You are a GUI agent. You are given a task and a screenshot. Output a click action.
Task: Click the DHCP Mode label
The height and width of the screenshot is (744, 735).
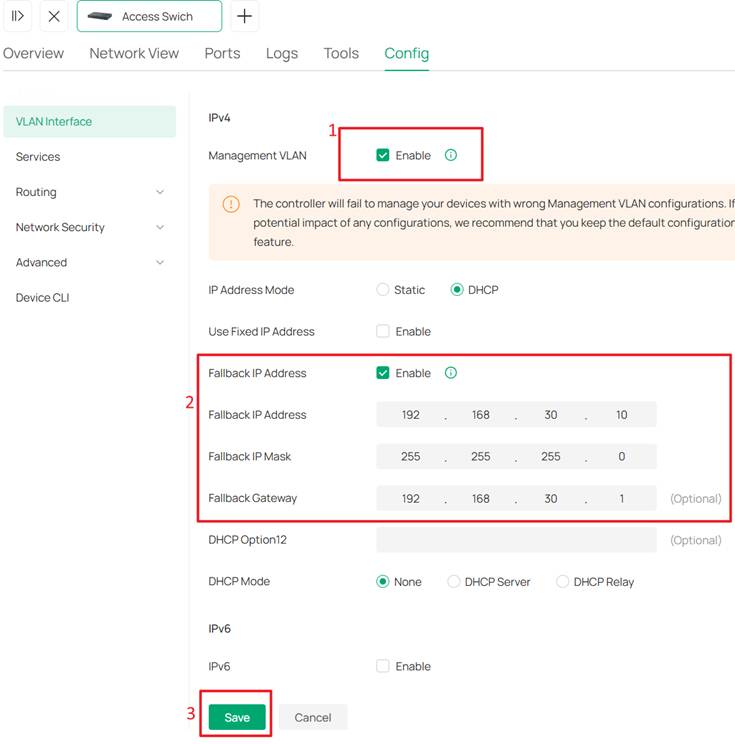239,581
